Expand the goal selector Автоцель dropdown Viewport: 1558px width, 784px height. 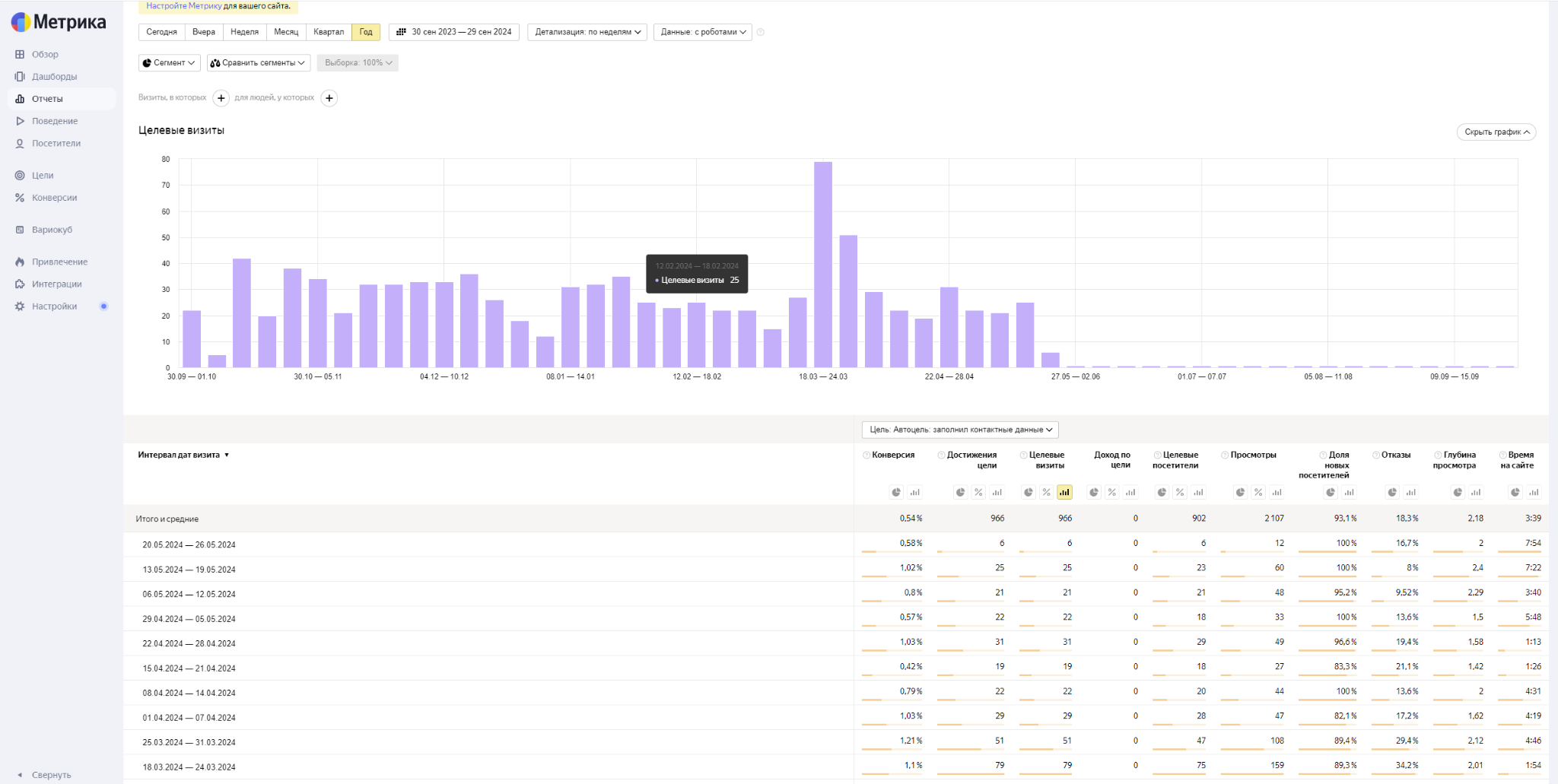pyautogui.click(x=960, y=430)
